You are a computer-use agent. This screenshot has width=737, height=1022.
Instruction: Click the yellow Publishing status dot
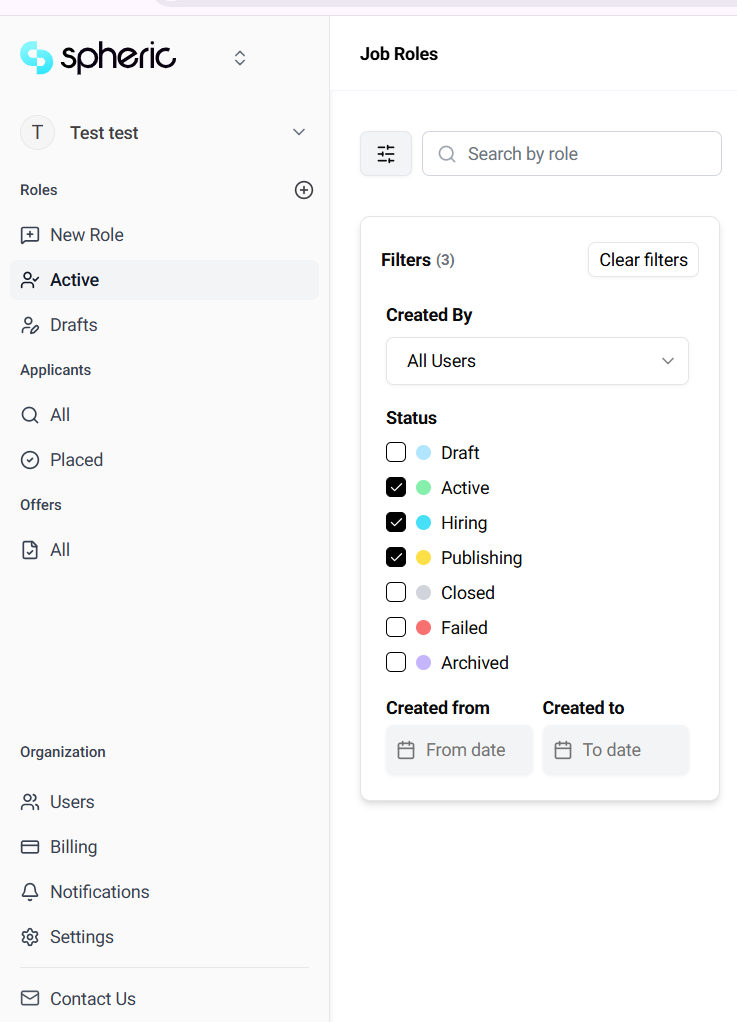[x=424, y=558]
